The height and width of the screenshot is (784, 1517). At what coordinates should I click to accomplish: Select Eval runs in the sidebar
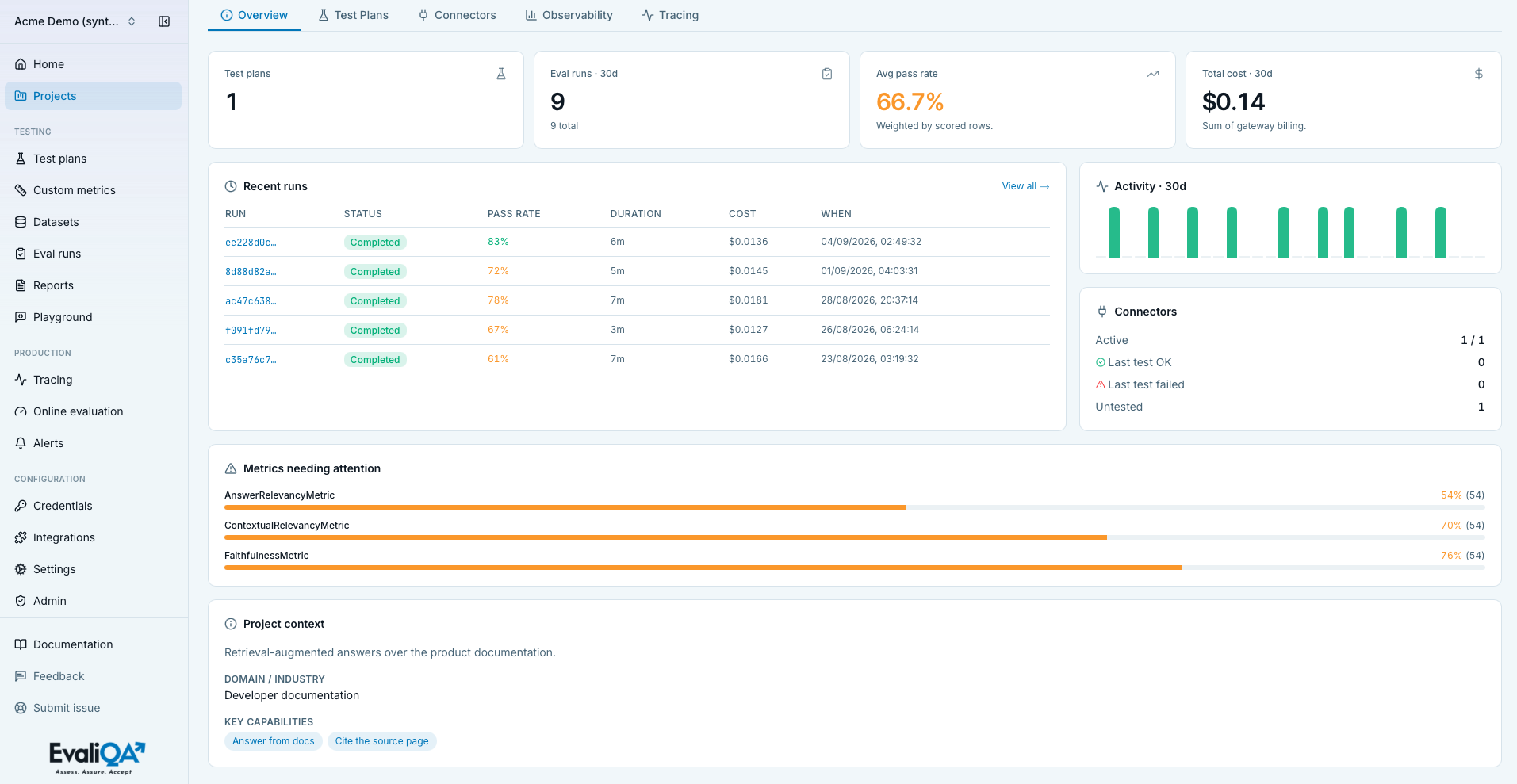[94, 254]
